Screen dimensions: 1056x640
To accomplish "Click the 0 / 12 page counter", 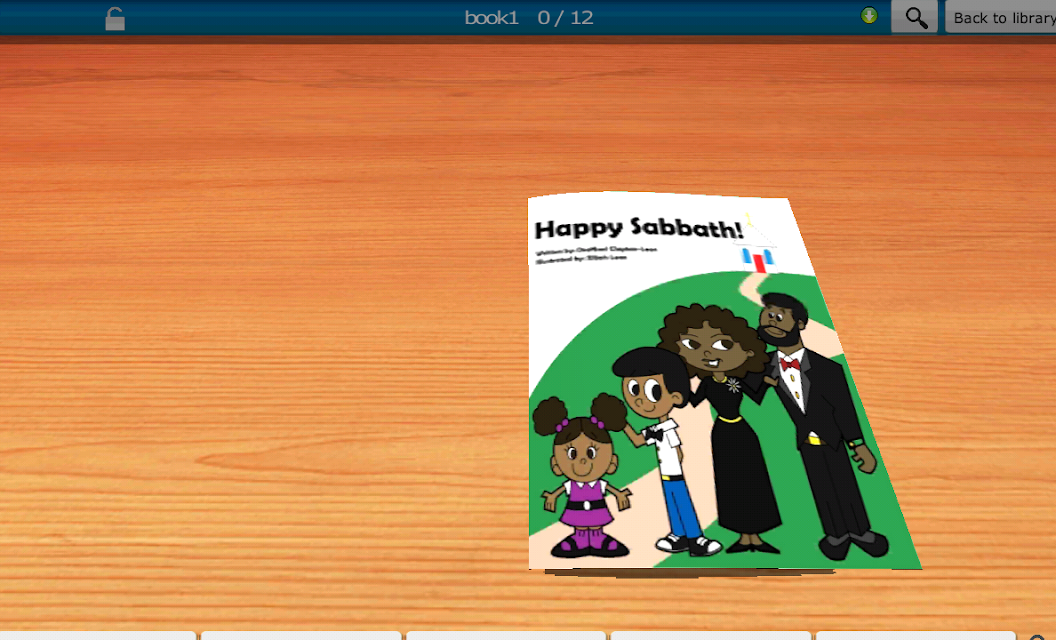I will 566,18.
